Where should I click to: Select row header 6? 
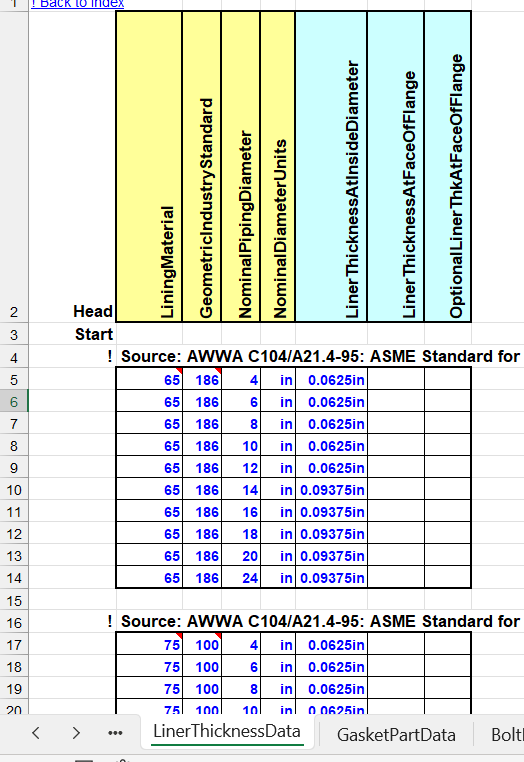(14, 402)
